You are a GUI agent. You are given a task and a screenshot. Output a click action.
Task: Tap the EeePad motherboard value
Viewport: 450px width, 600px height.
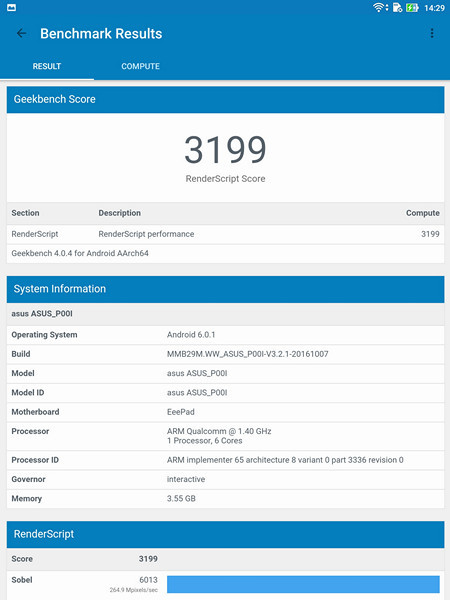(x=181, y=412)
